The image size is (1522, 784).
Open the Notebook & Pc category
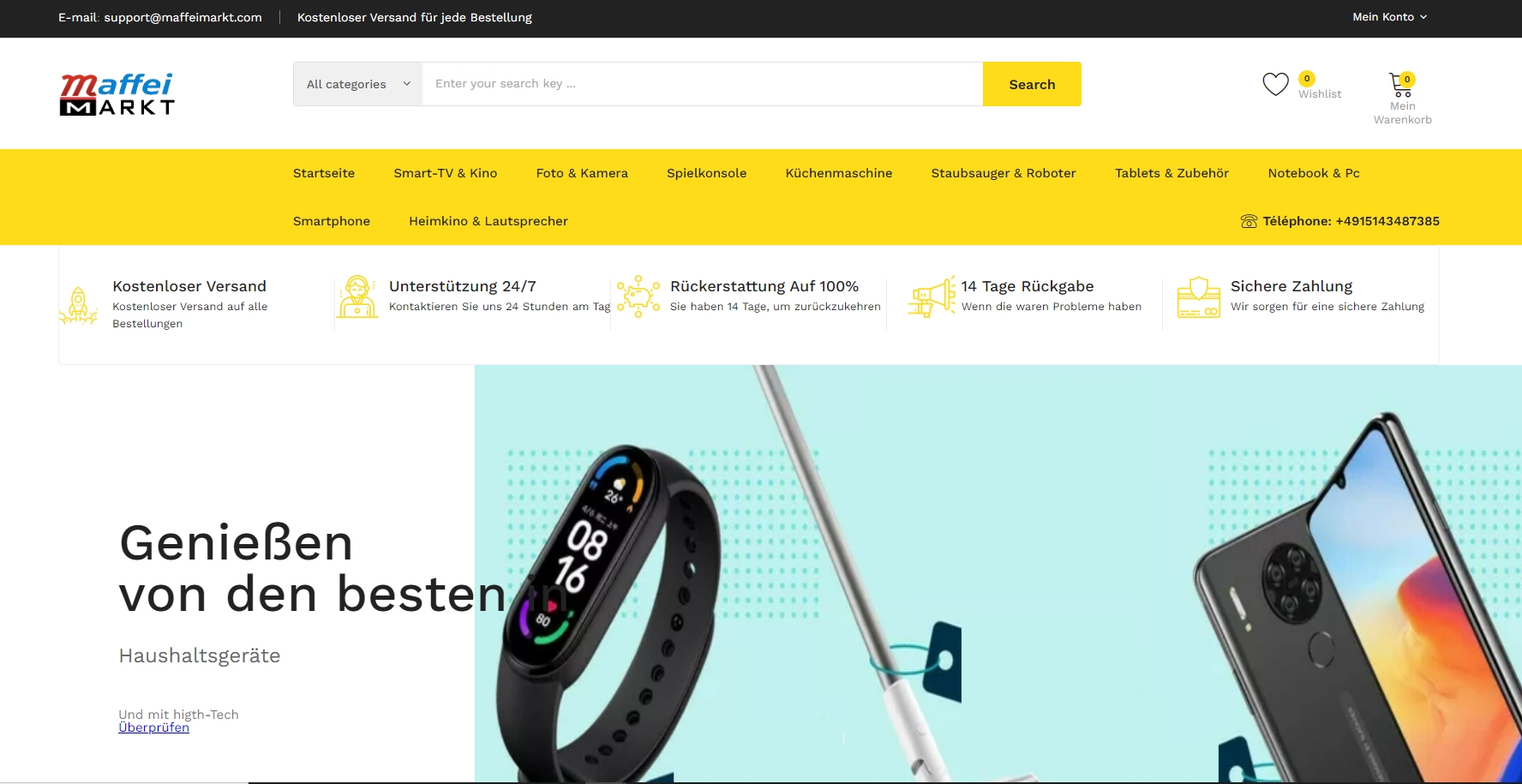click(1314, 173)
